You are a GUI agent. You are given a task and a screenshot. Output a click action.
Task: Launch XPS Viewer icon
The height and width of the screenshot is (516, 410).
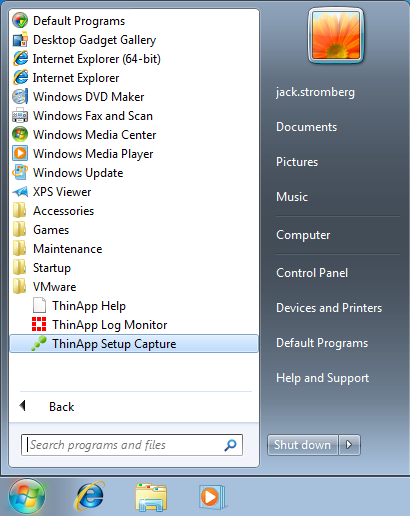click(x=20, y=191)
